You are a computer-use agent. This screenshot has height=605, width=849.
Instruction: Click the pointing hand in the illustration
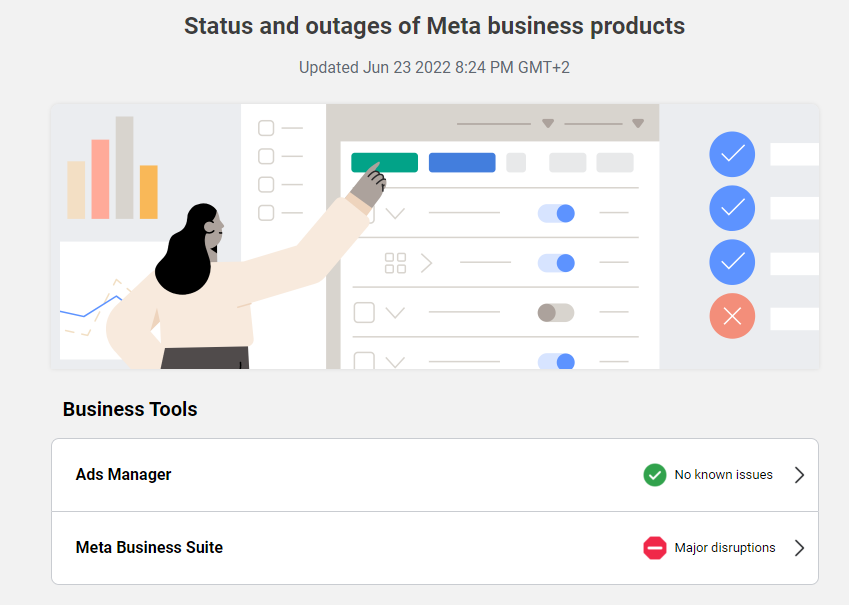[368, 186]
